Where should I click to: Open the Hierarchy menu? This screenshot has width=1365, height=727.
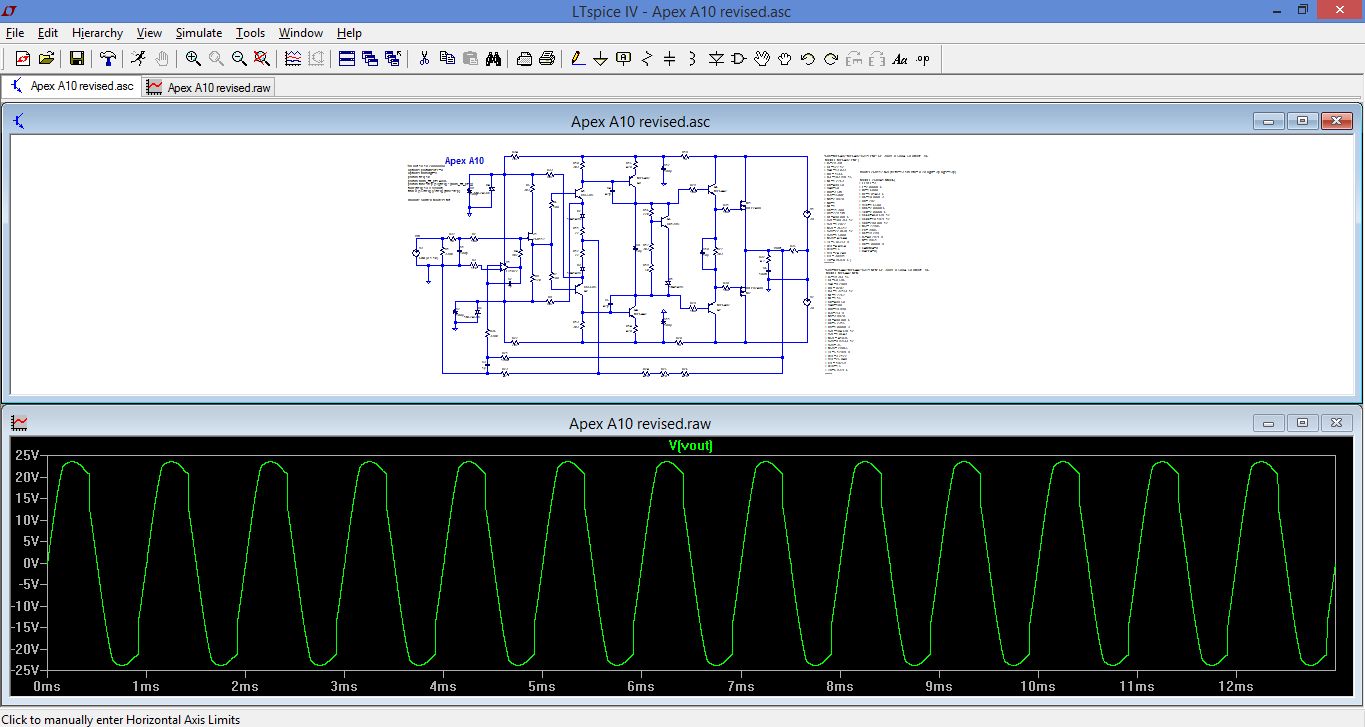[x=97, y=33]
